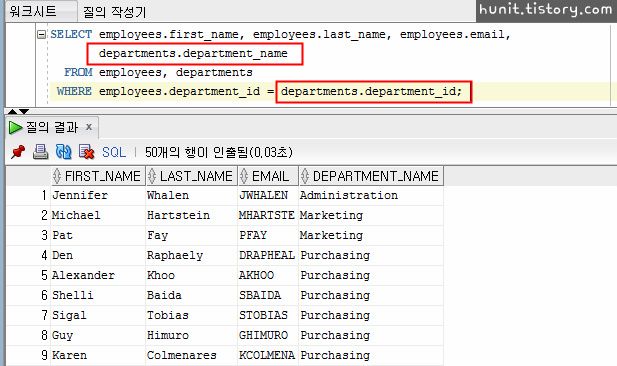Image resolution: width=617 pixels, height=366 pixels.
Task: Select row number 1 in result grid
Action: [x=28, y=195]
